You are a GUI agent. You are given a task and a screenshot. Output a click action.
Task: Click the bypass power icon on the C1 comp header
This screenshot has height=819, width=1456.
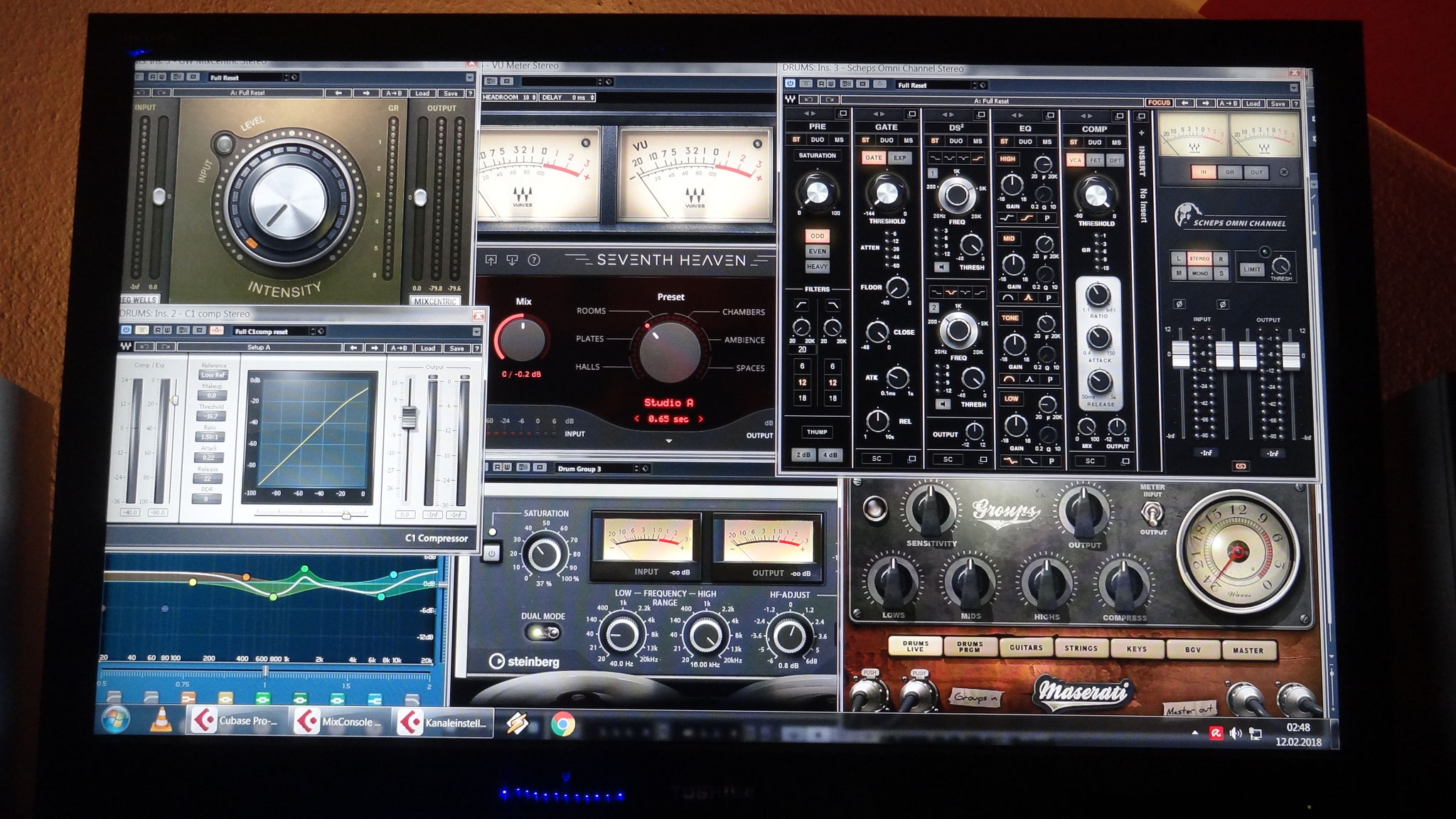[126, 331]
